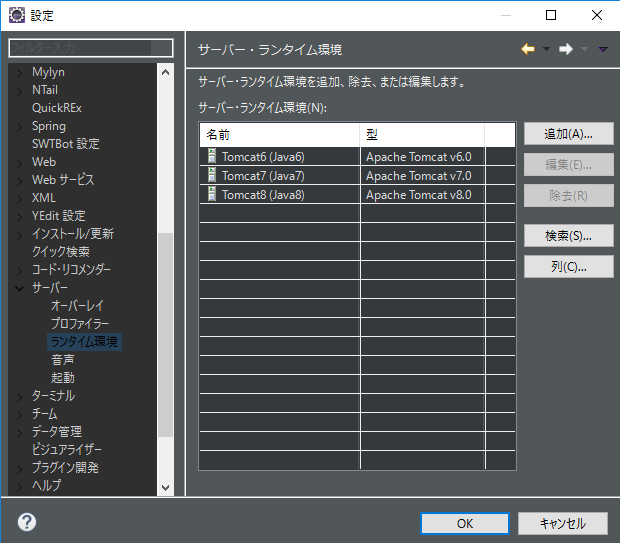The image size is (620, 543).
Task: Open the back history dropdown arrow
Action: (546, 49)
